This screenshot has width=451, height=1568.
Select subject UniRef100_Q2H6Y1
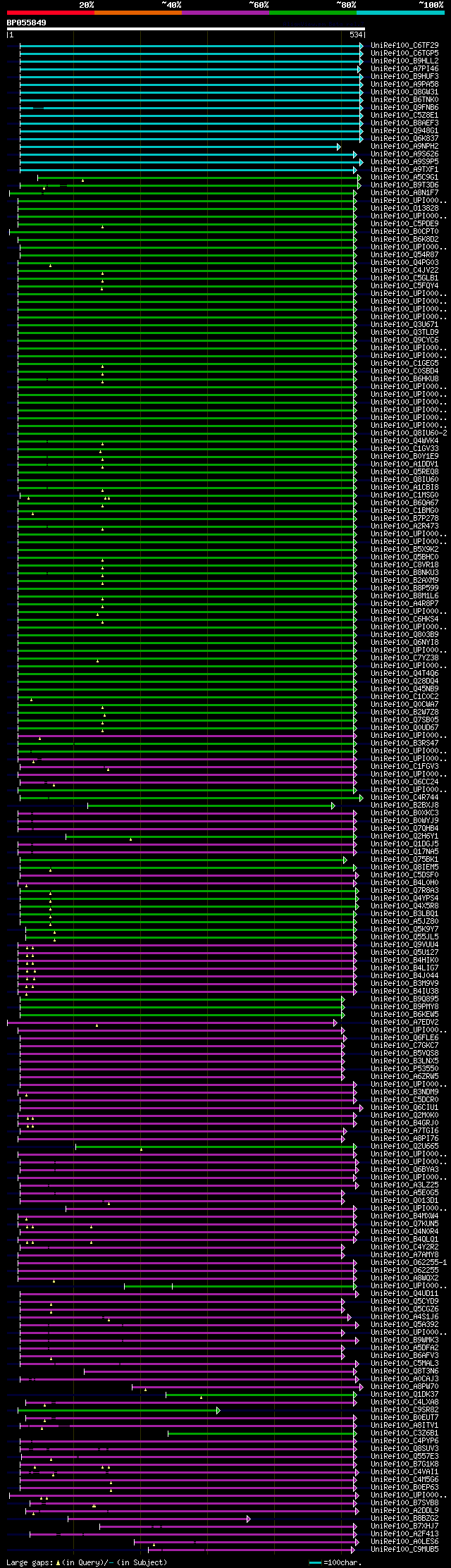404,837
